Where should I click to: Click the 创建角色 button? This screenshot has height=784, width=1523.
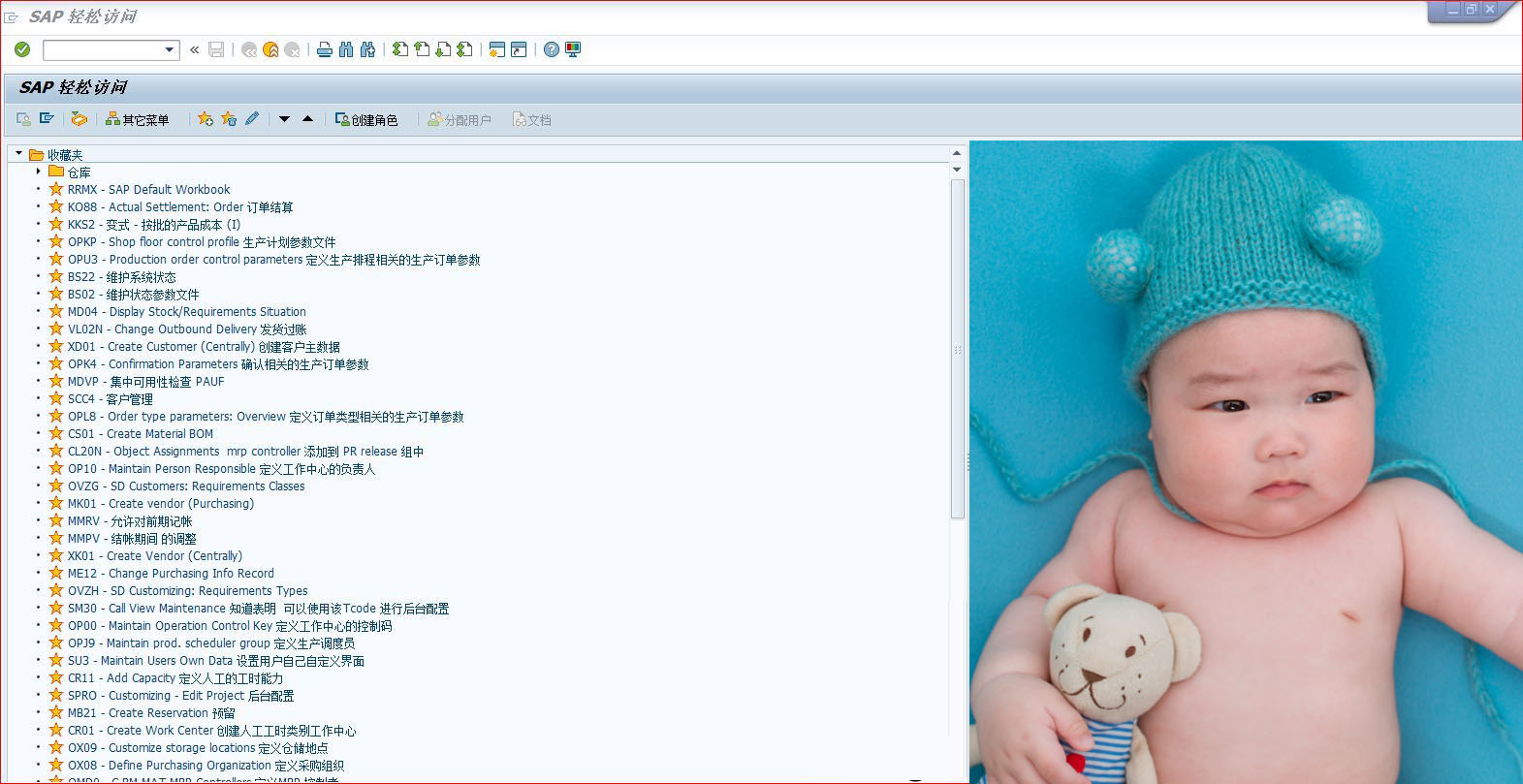[366, 119]
